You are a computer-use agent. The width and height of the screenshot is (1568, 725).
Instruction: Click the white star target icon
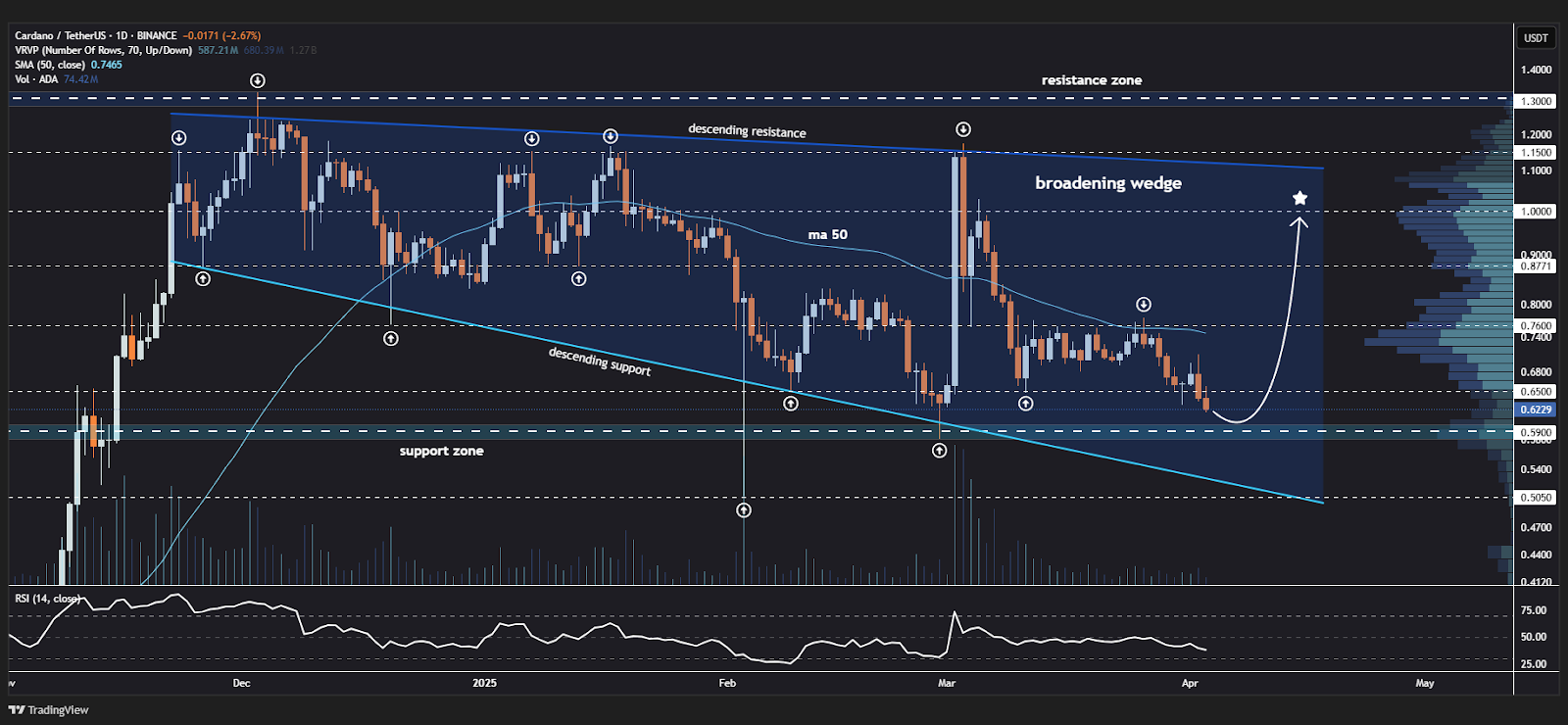coord(1299,199)
